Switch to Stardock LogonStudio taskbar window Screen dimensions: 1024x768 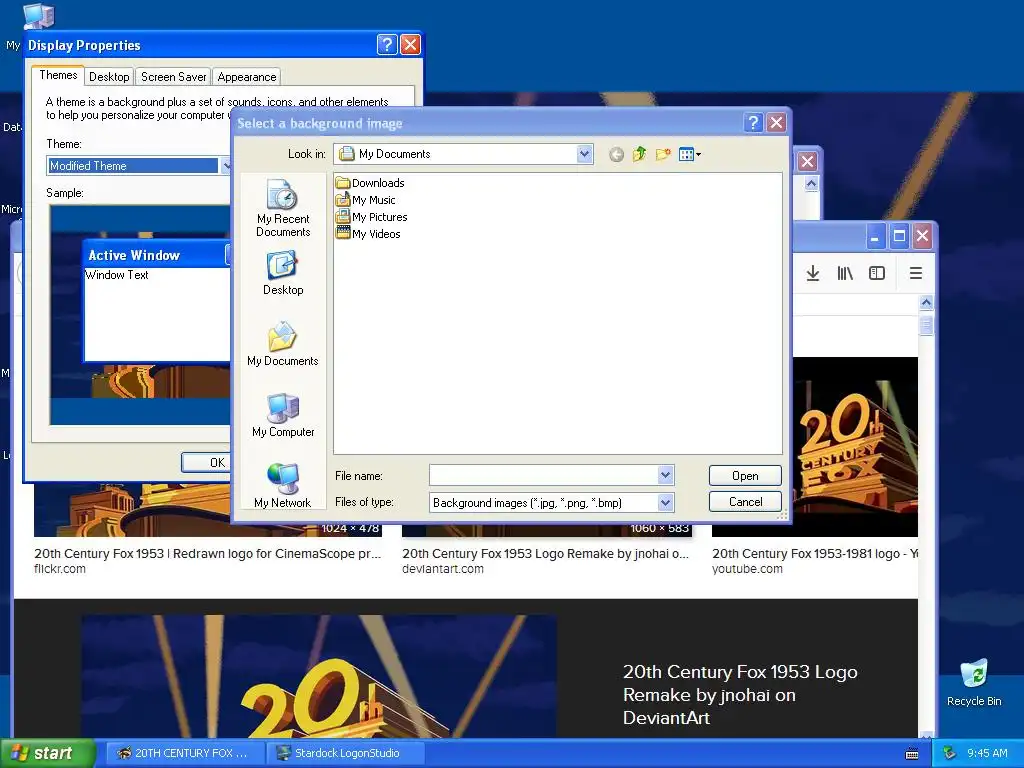pyautogui.click(x=346, y=753)
